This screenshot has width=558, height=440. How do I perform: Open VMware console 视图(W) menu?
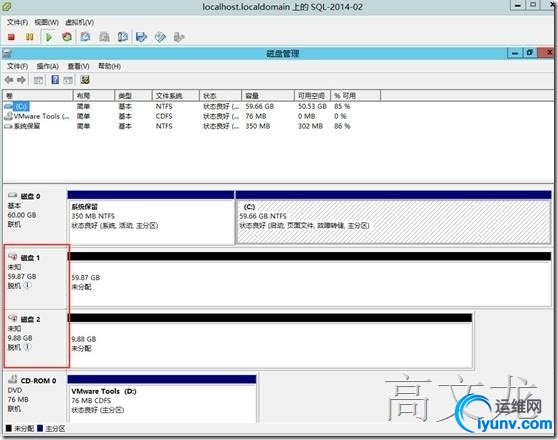coord(46,22)
